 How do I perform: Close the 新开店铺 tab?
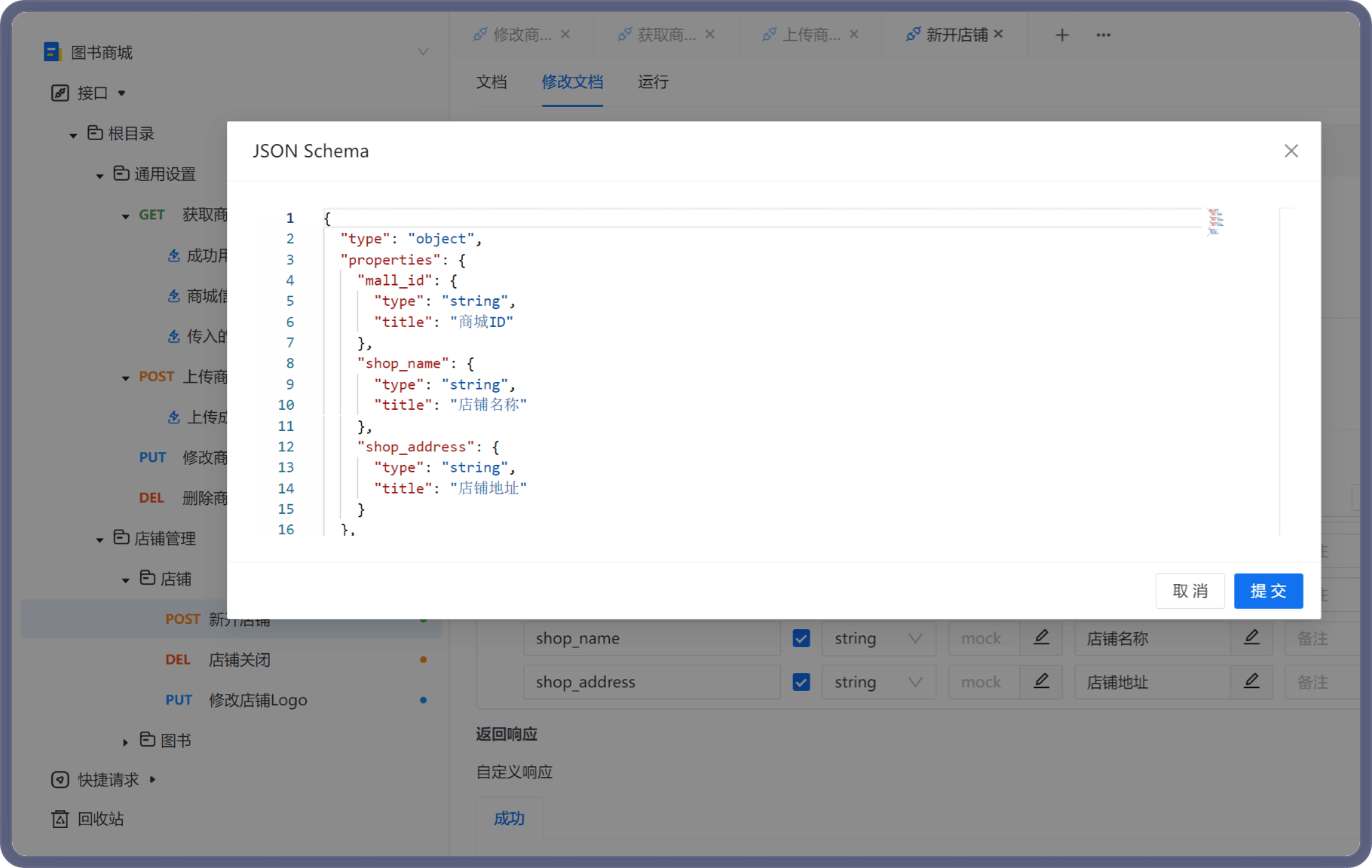pyautogui.click(x=998, y=34)
